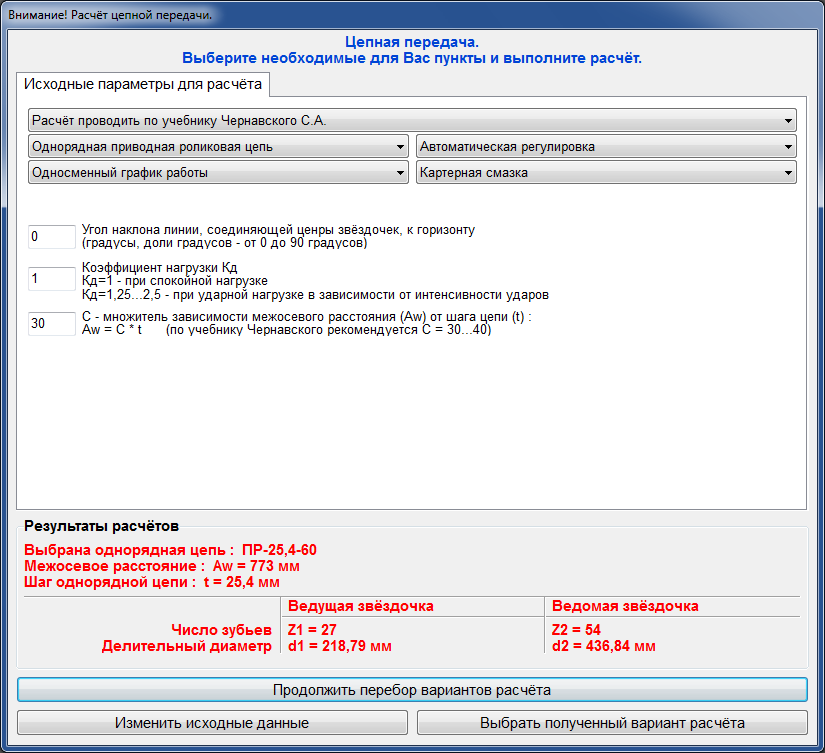The height and width of the screenshot is (753, 825).
Task: Click the 'Z1 = 27' value
Action: coord(312,630)
